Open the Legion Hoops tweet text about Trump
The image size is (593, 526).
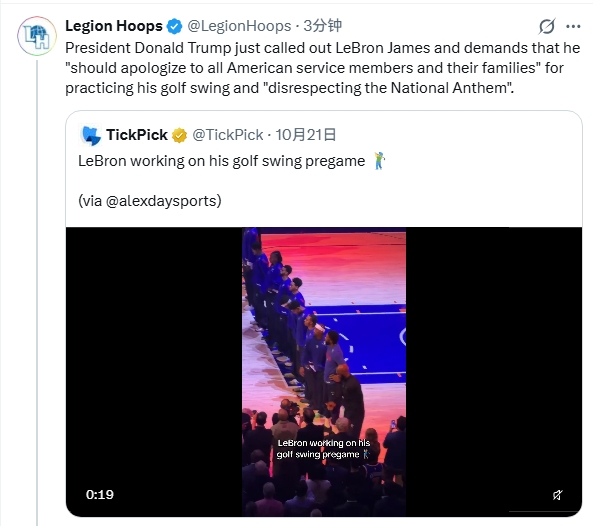pyautogui.click(x=323, y=68)
